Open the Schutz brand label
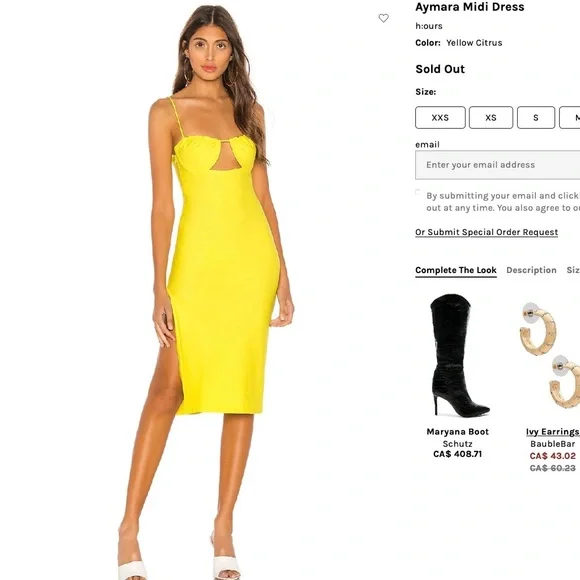Screen dimensions: 580x580 pyautogui.click(x=458, y=444)
